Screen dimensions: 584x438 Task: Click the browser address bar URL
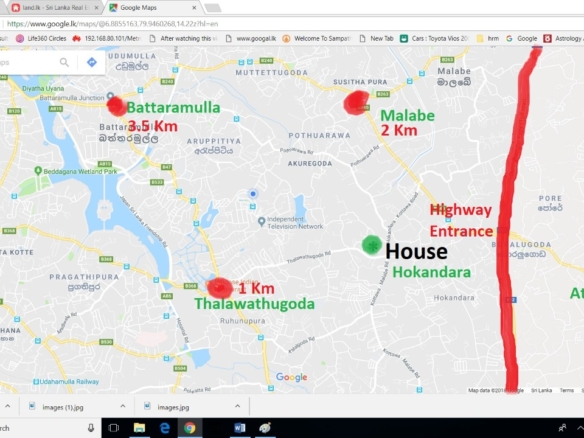coord(112,24)
